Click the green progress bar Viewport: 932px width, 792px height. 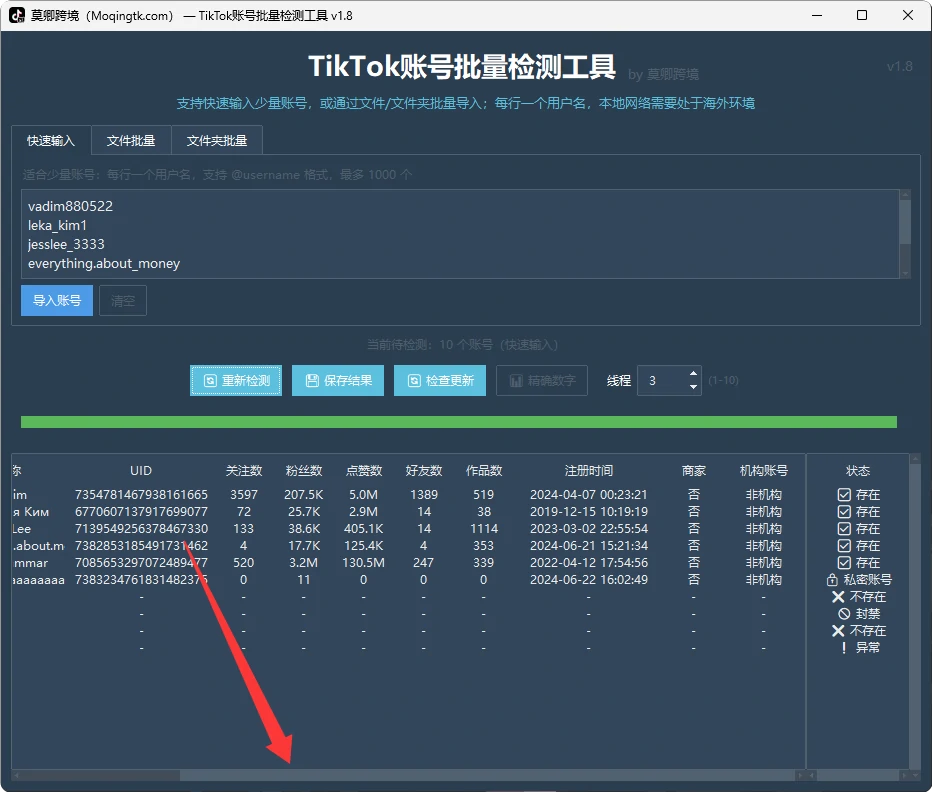tap(459, 422)
